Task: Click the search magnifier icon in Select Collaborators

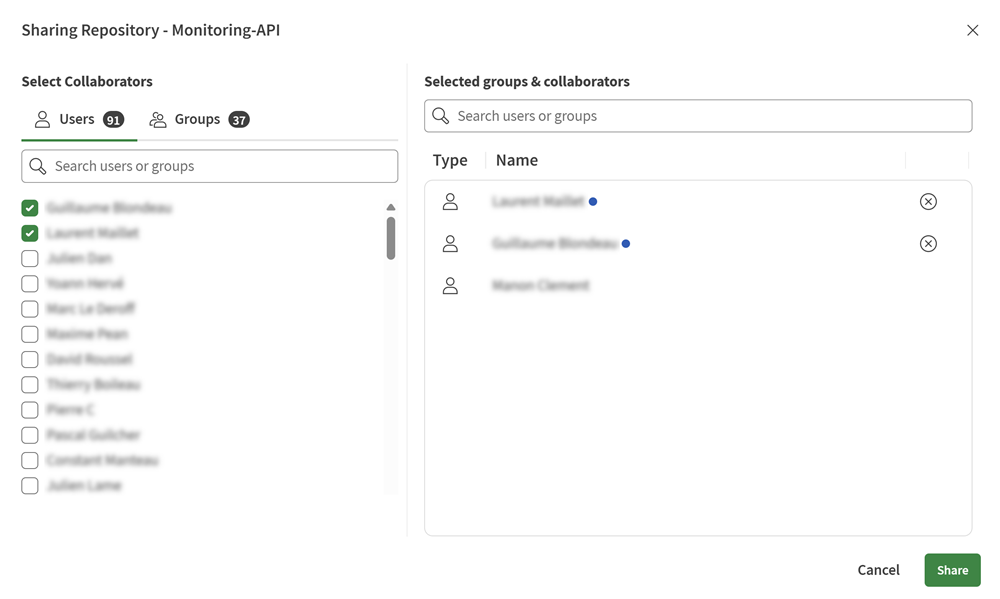Action: click(x=38, y=166)
